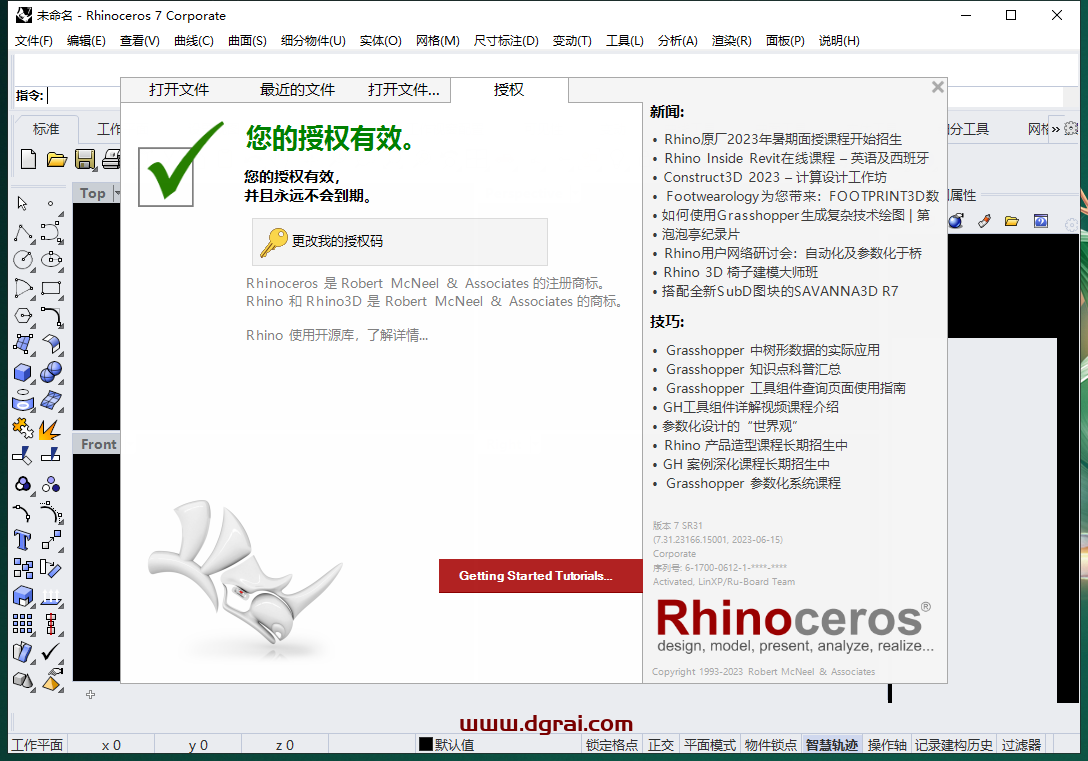Switch to the 授权 tab
This screenshot has width=1088, height=761.
pos(509,89)
